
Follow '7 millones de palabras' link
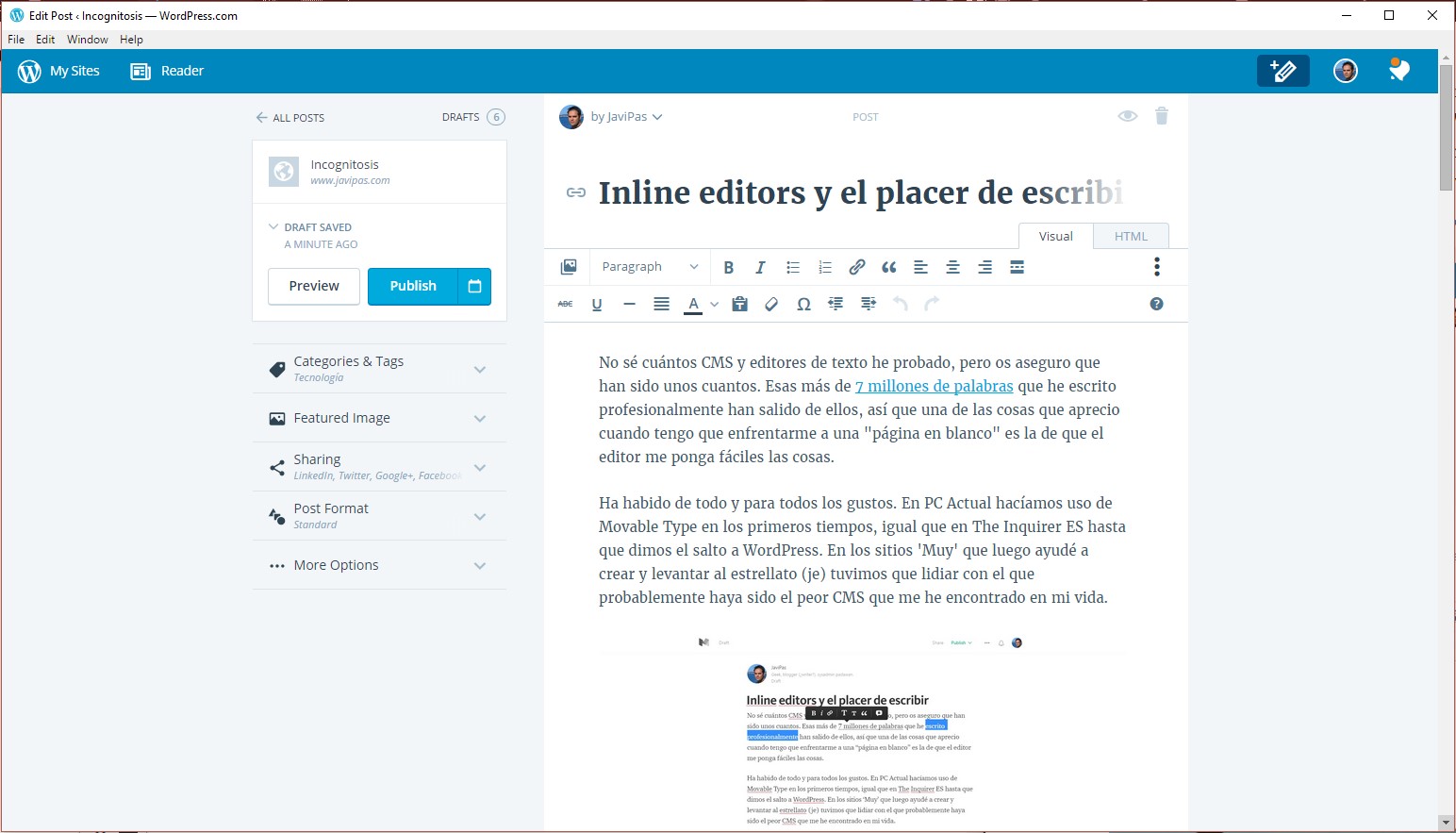click(934, 386)
